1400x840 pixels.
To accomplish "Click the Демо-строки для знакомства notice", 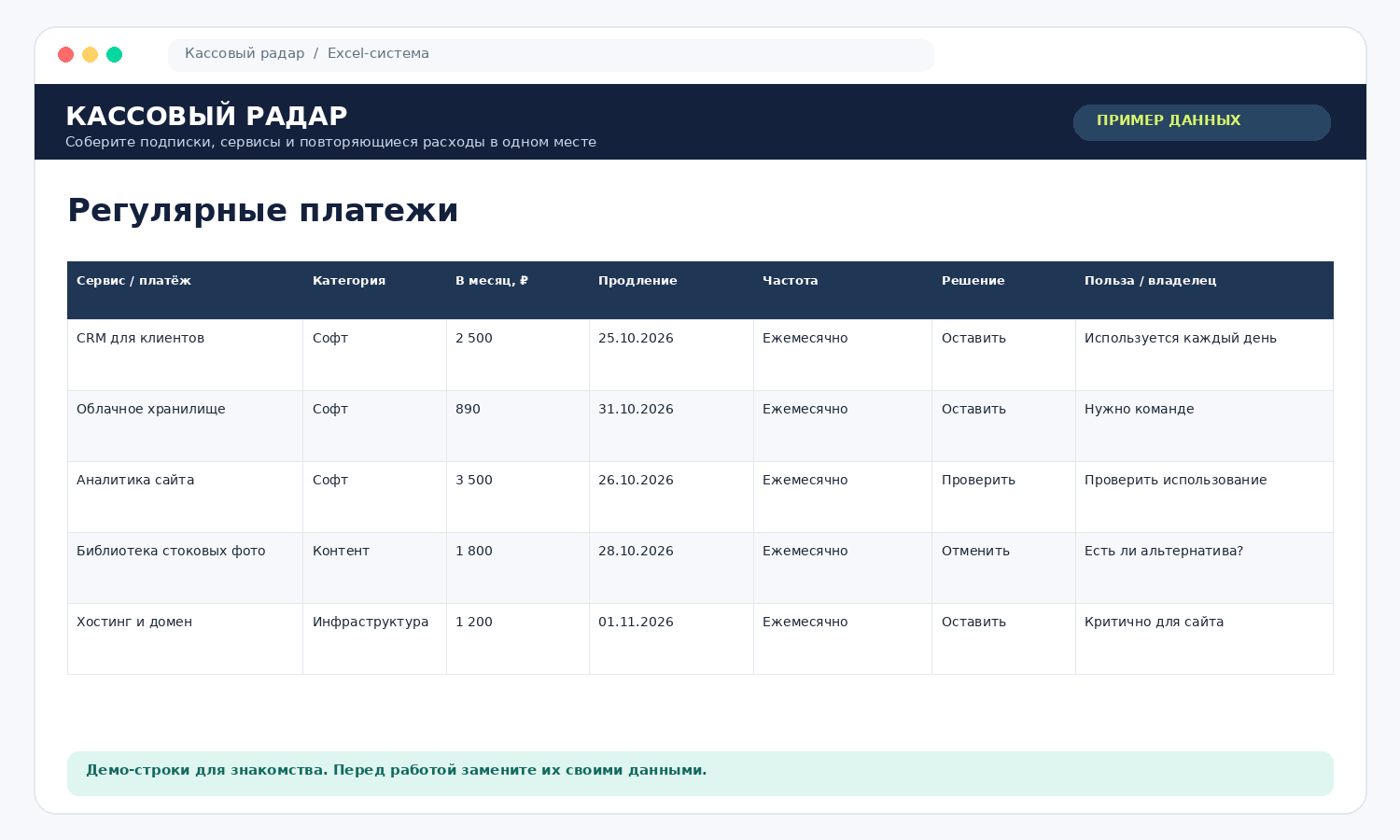I will click(x=700, y=774).
